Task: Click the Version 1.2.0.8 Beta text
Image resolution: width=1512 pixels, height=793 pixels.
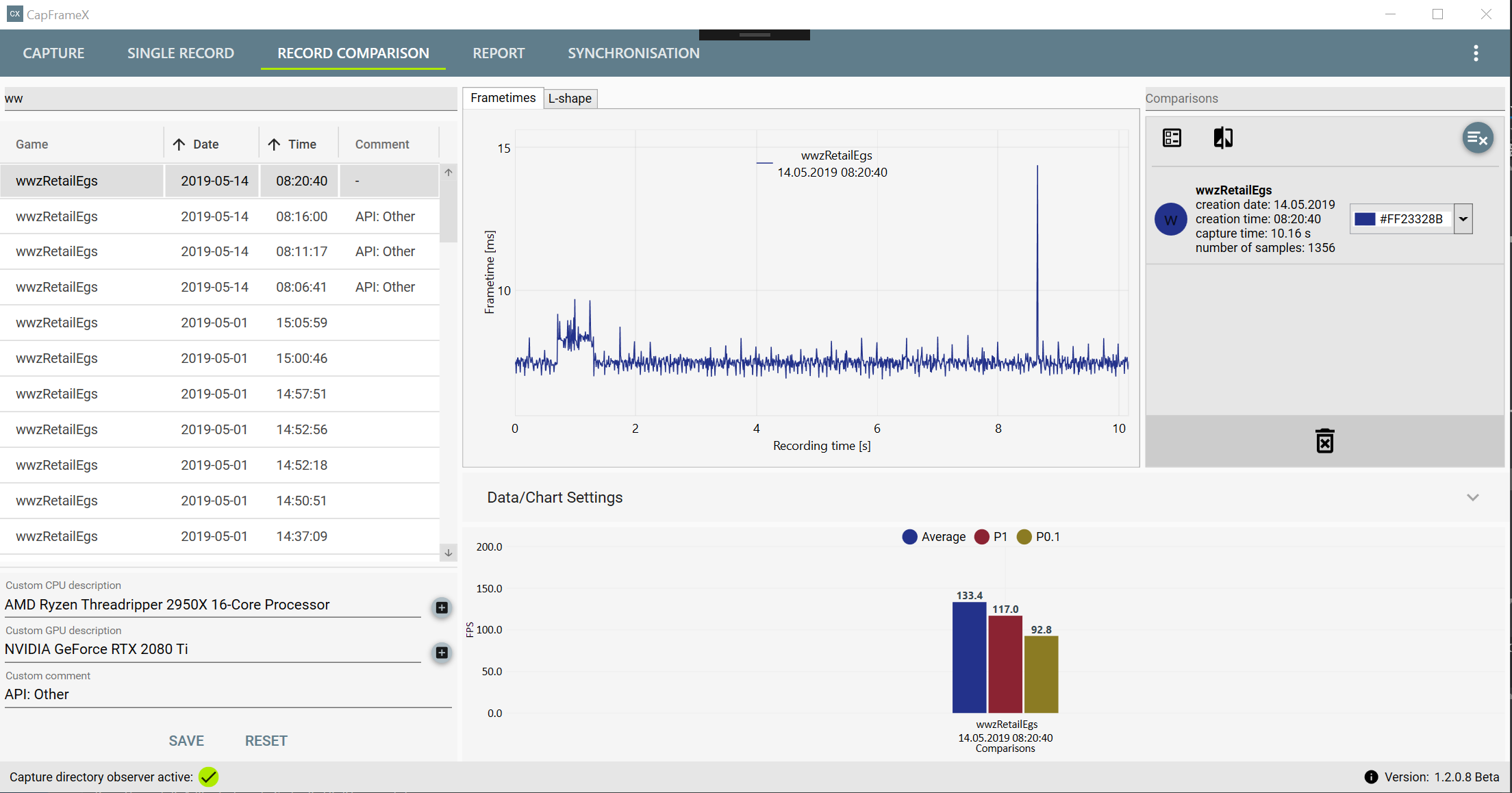Action: [1442, 777]
